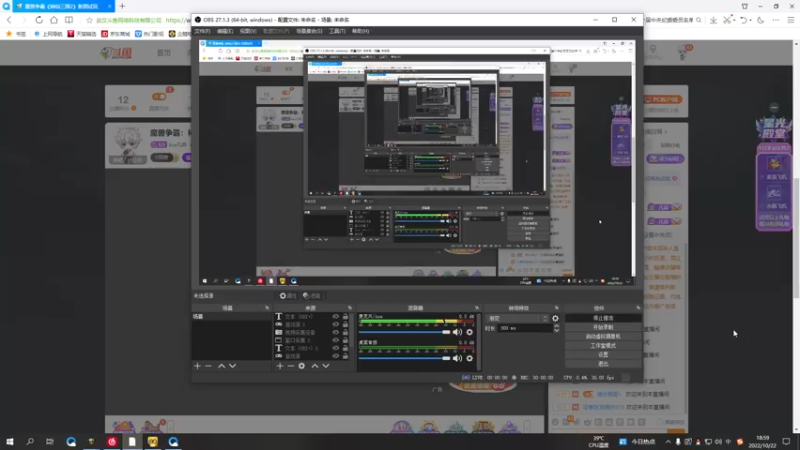Open source properties gear in 来源 dock toolbar
Image resolution: width=800 pixels, height=450 pixels.
(302, 366)
